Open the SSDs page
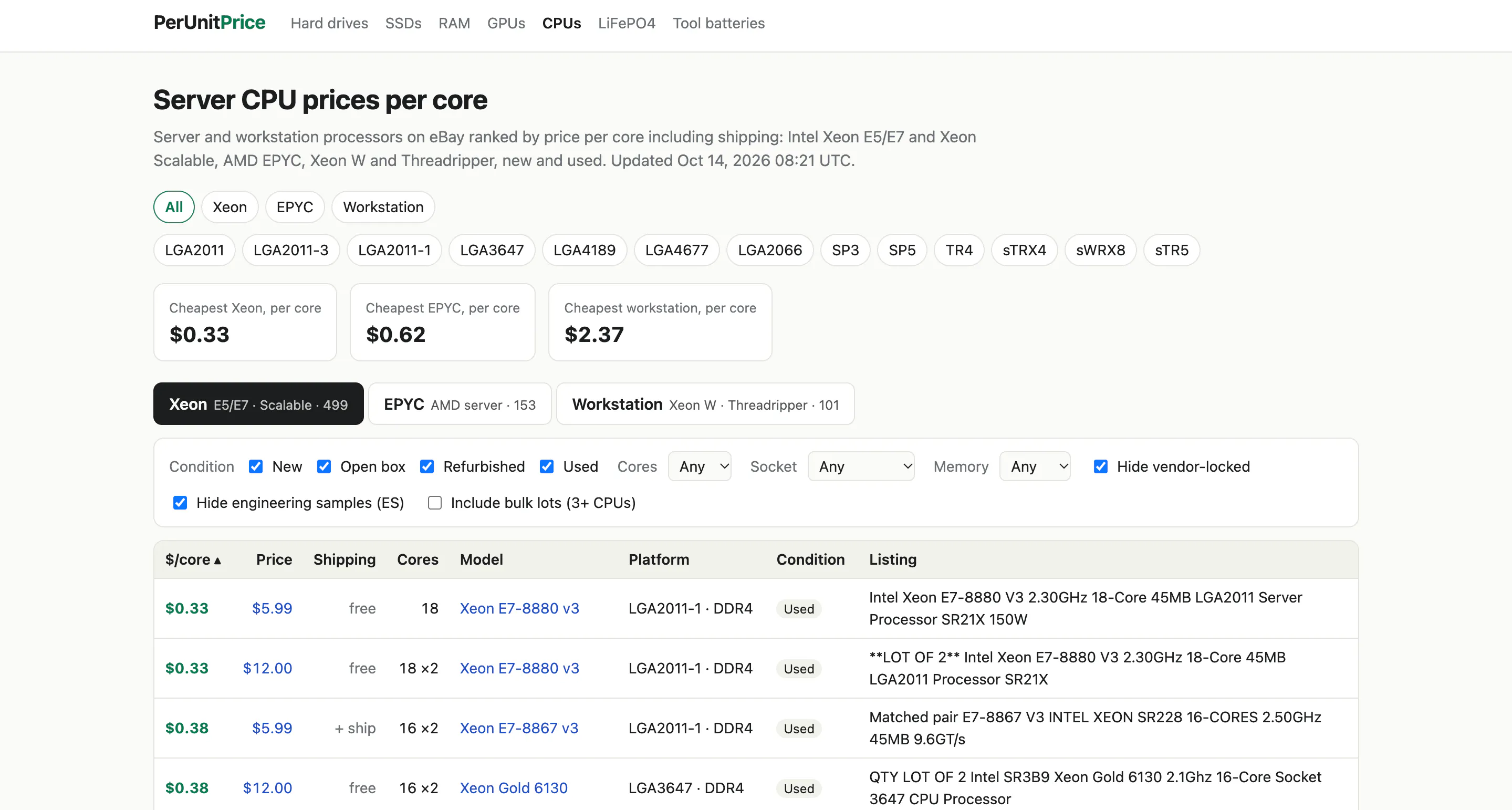The height and width of the screenshot is (810, 1512). pyautogui.click(x=403, y=24)
